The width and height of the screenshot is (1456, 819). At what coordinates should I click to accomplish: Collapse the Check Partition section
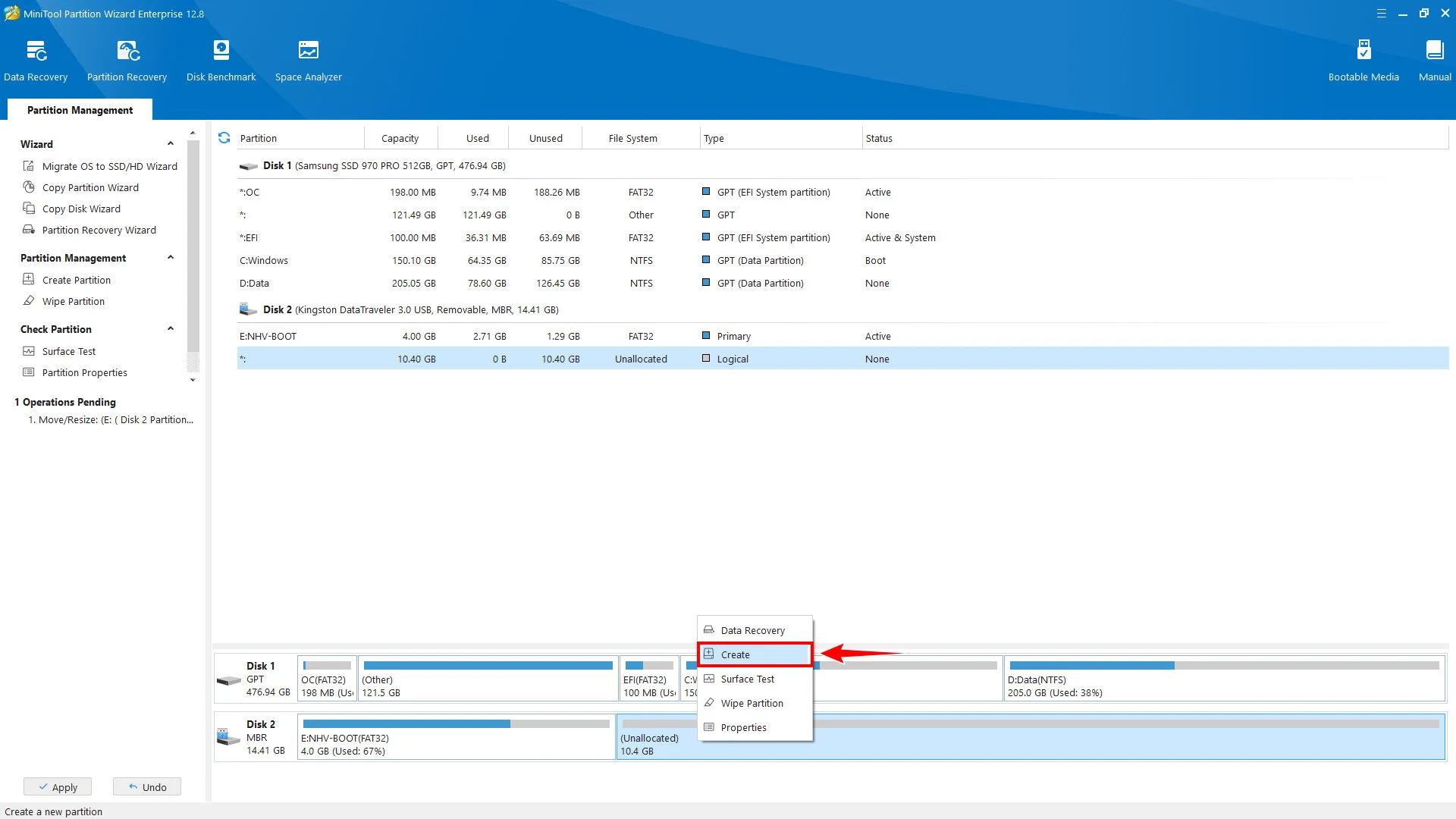(171, 329)
